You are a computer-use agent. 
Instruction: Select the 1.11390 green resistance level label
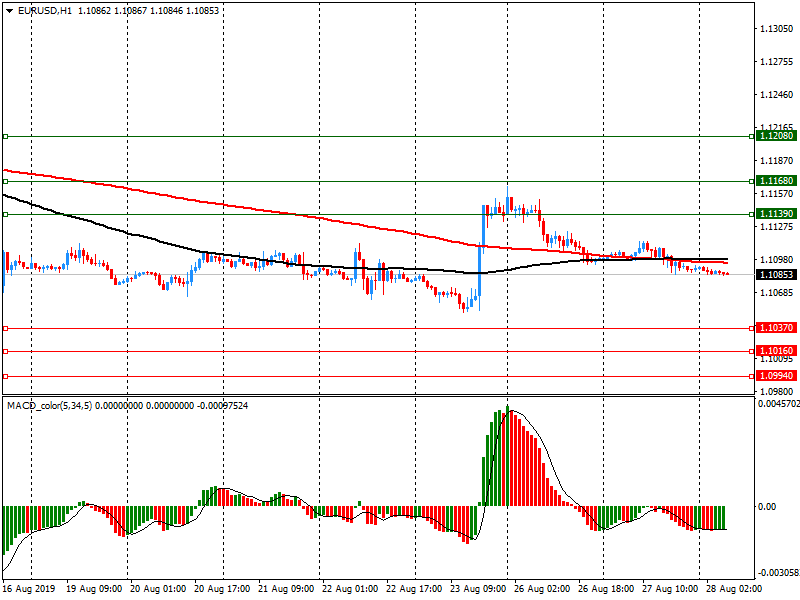[776, 214]
